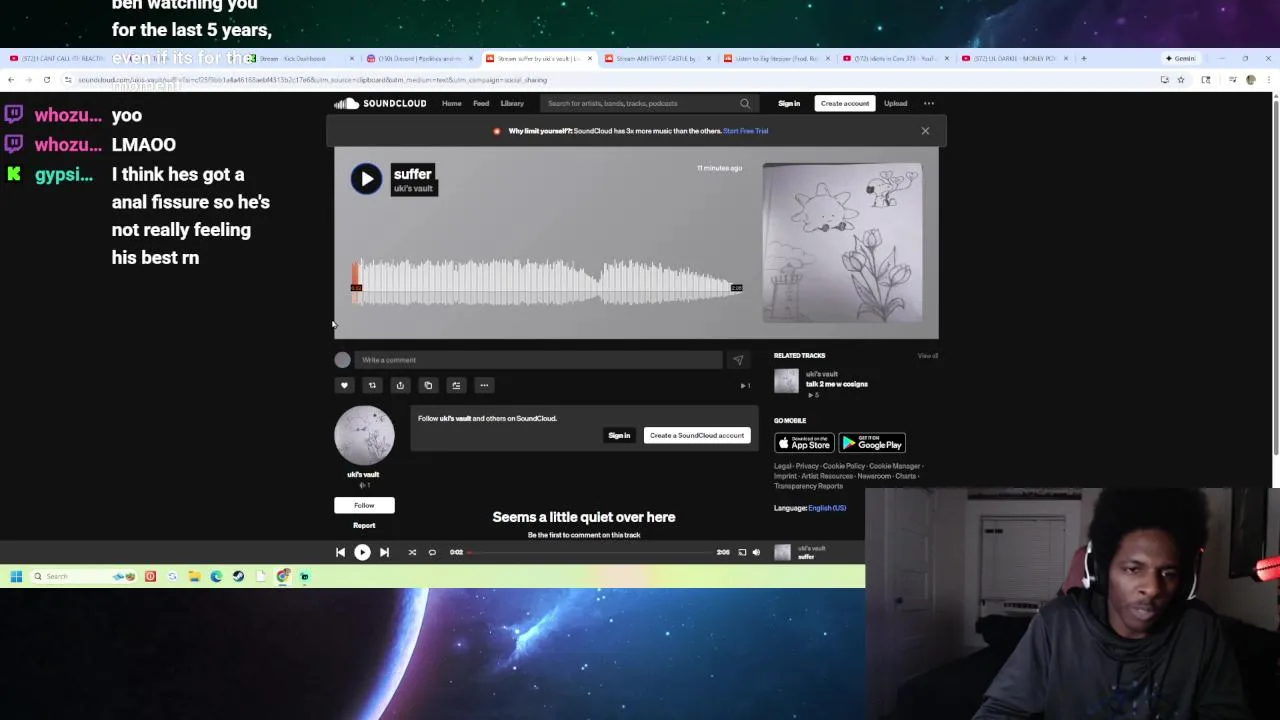Click the now-playing artwork in player bar
Viewport: 1280px width, 720px height.
coord(782,552)
